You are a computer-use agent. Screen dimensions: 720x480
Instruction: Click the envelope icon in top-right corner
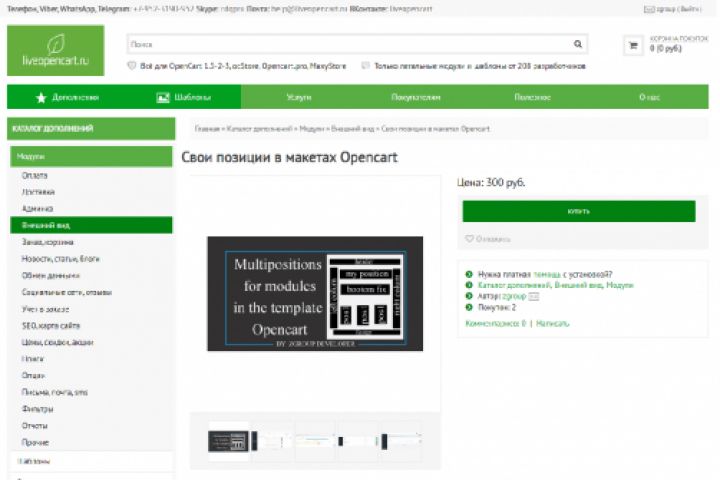point(649,9)
